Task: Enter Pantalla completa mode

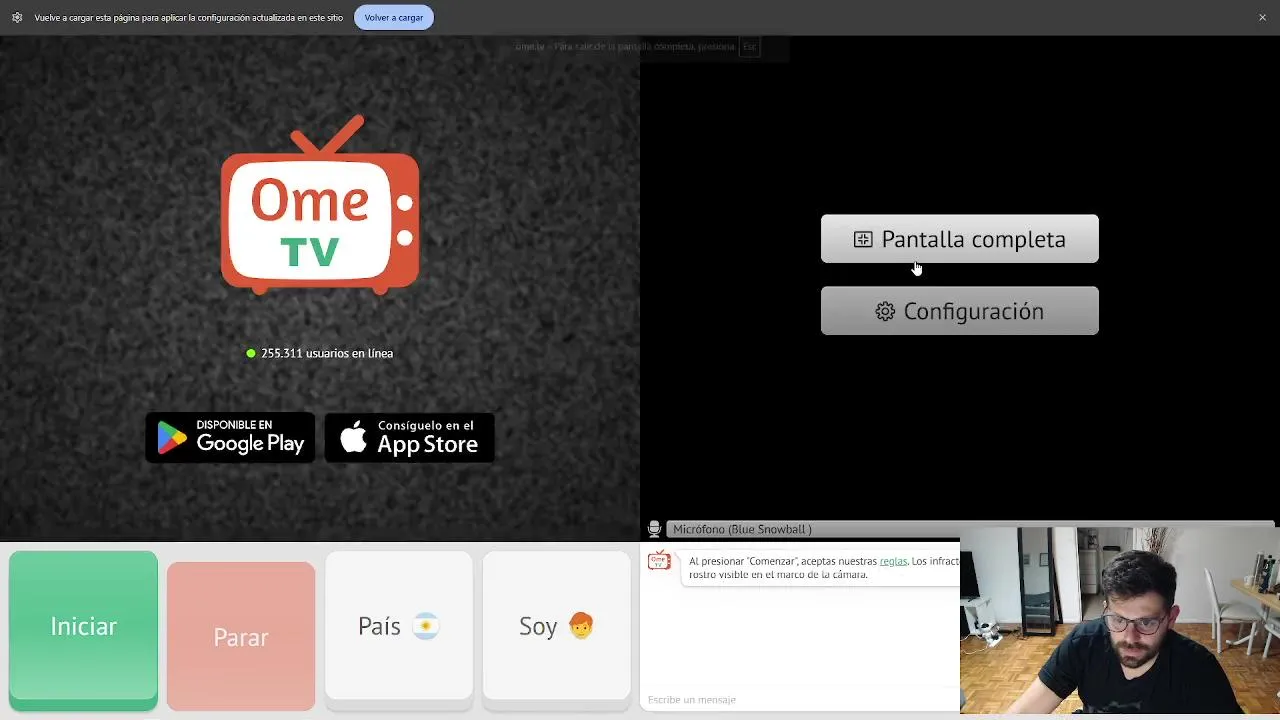Action: click(959, 239)
